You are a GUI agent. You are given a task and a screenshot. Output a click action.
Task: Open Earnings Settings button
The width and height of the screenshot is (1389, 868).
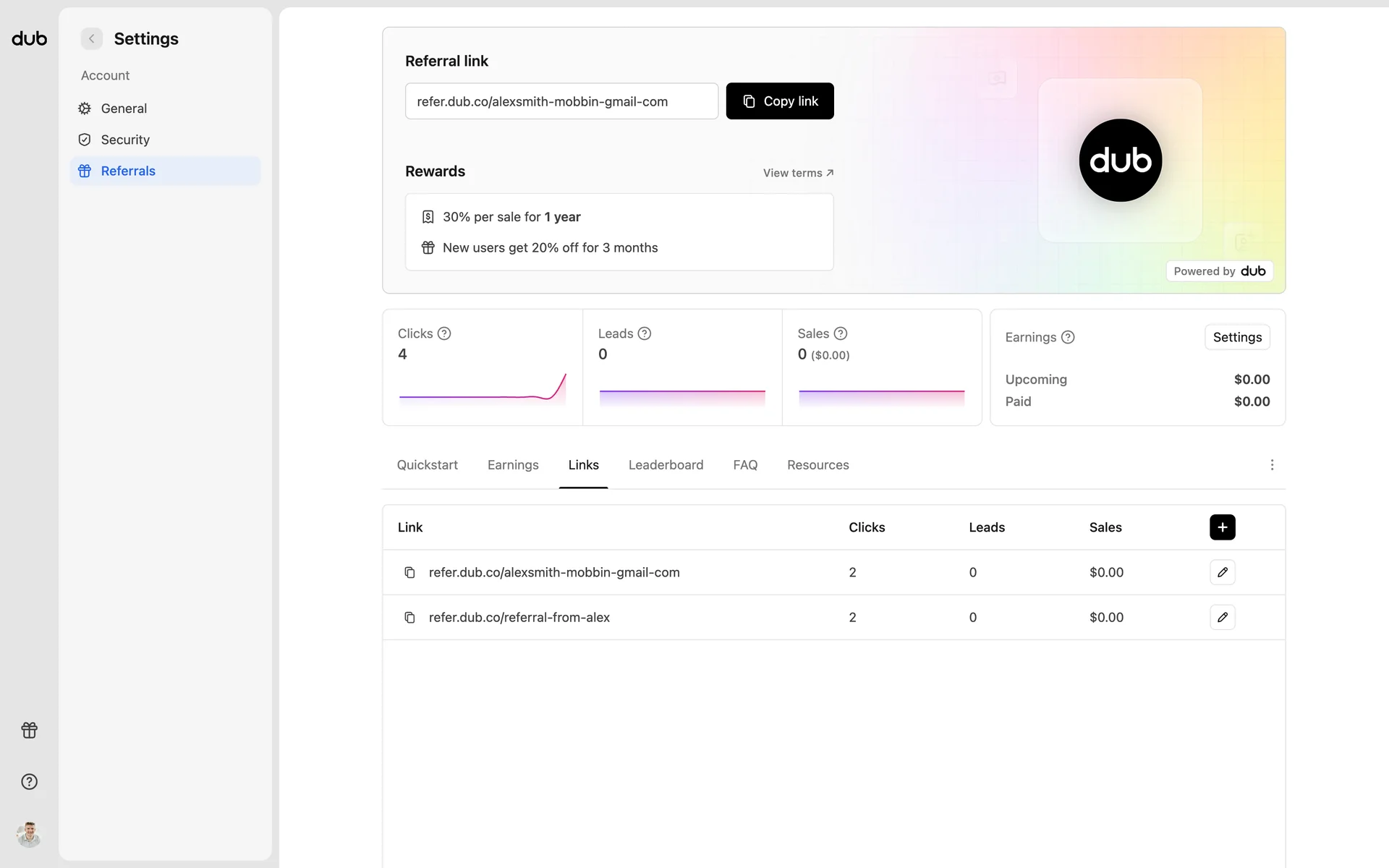1236,337
